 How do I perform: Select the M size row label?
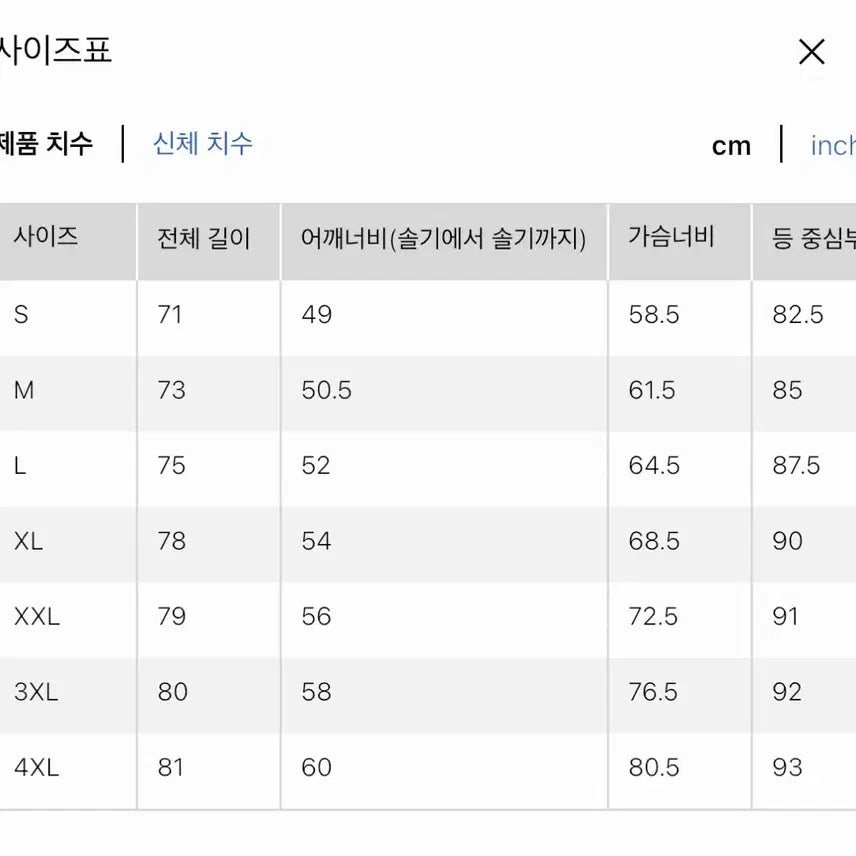click(x=24, y=390)
